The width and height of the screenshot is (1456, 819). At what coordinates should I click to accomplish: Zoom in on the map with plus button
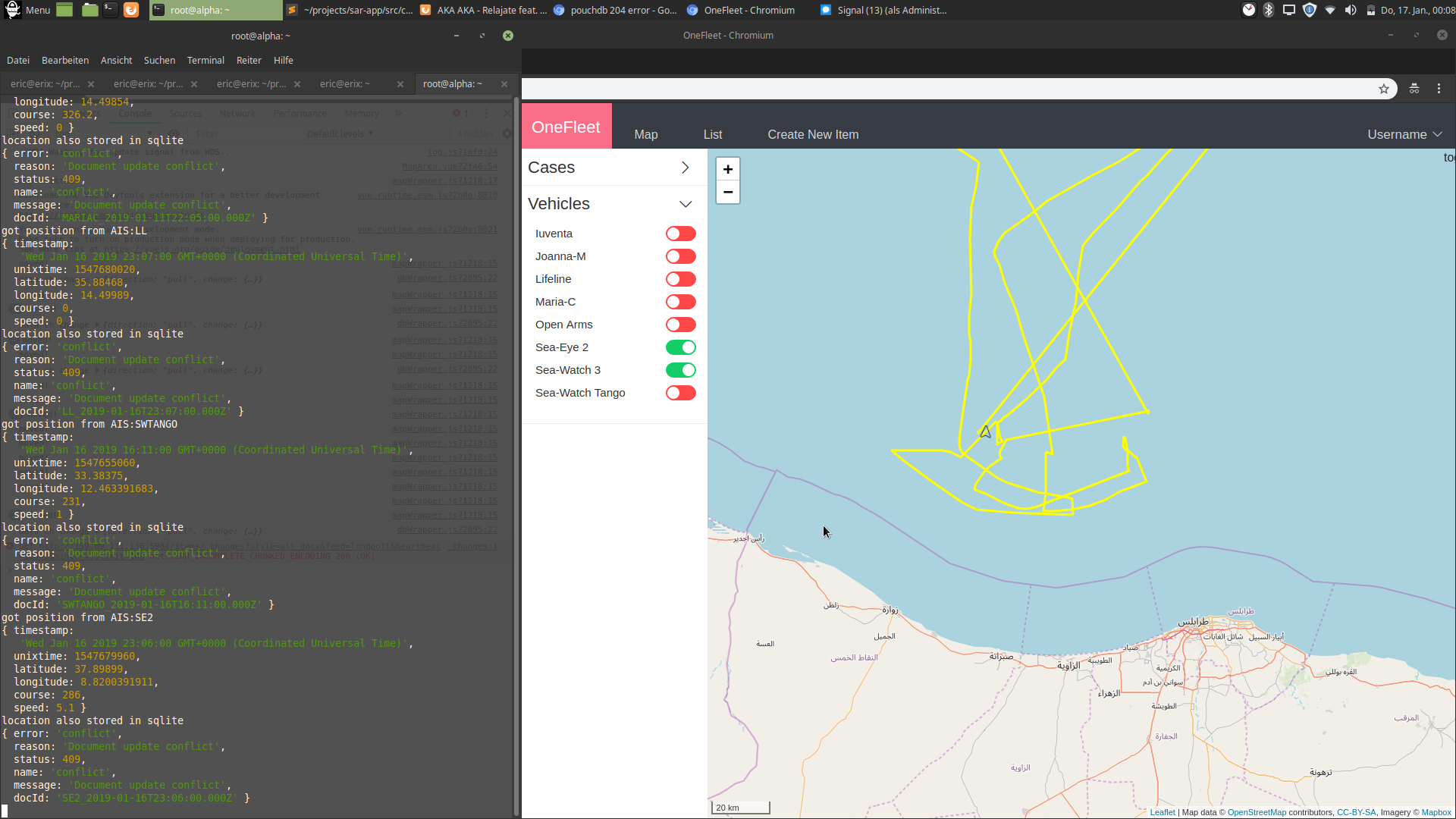click(728, 169)
